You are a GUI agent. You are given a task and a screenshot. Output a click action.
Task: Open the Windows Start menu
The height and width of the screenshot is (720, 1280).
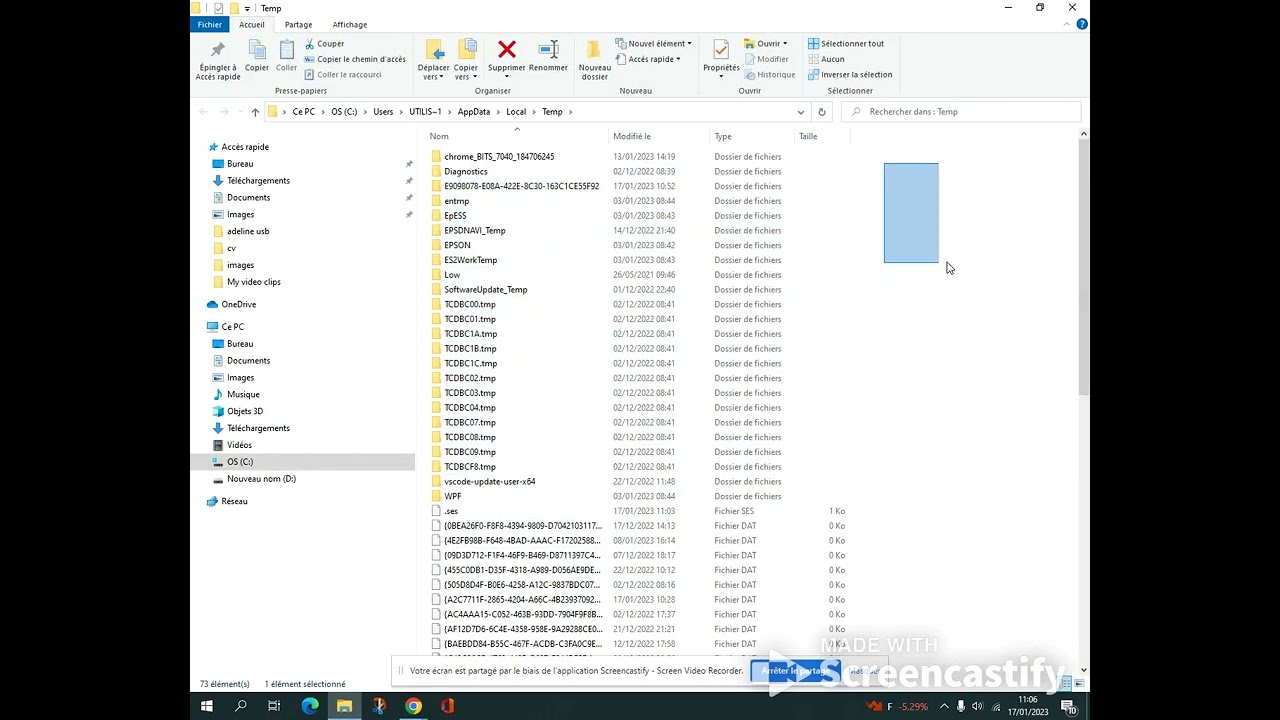[207, 706]
